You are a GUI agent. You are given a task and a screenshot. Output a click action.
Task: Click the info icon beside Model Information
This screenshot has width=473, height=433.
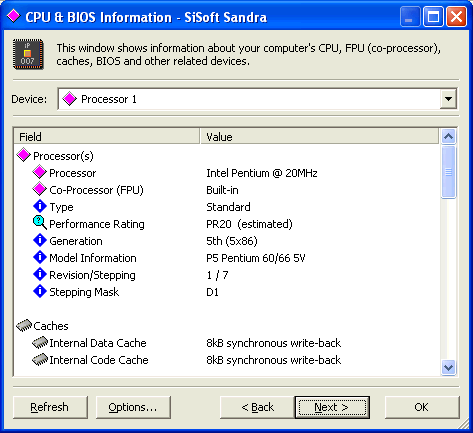pos(40,257)
